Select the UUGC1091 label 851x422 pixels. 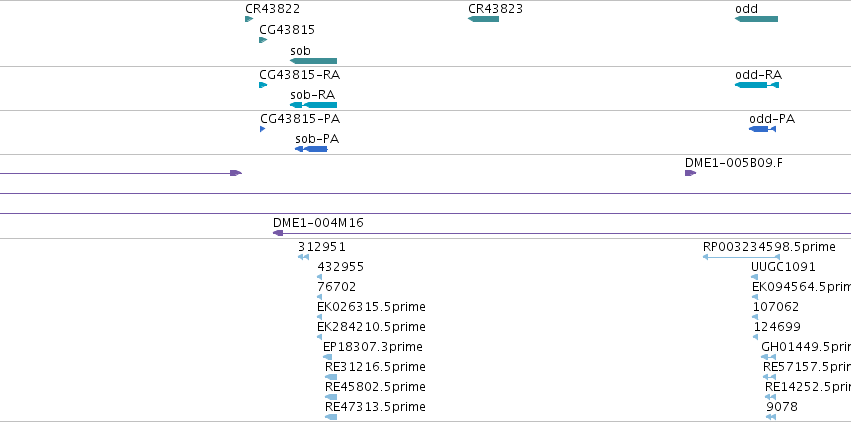(783, 267)
